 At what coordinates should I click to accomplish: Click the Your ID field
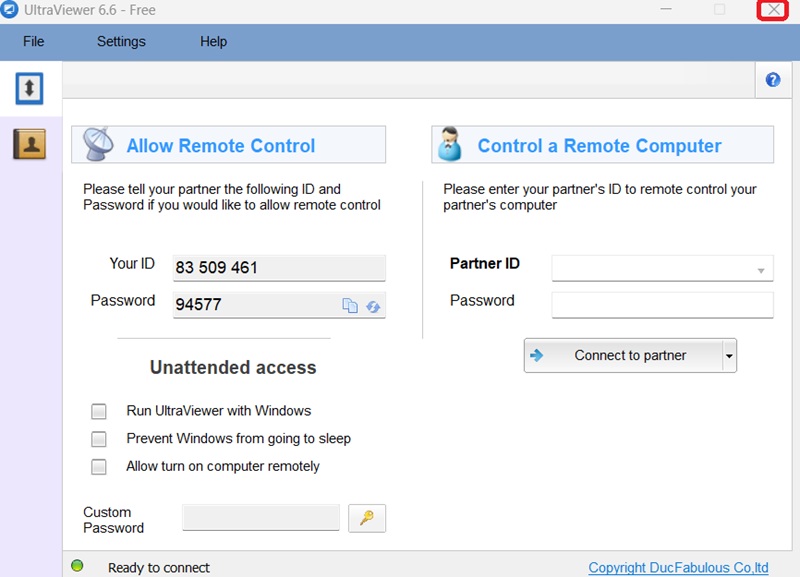tap(279, 268)
